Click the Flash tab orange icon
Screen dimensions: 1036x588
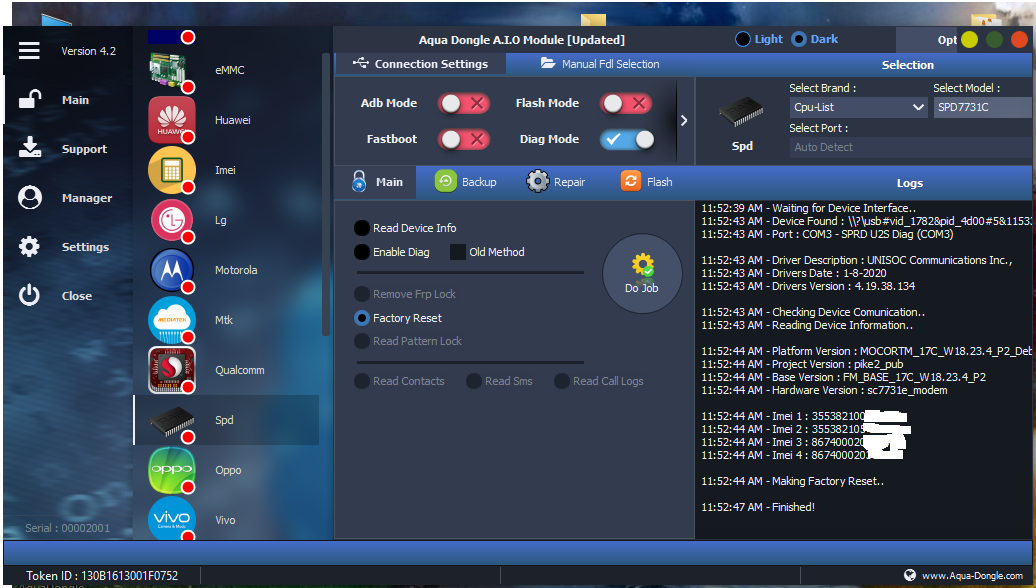point(630,181)
